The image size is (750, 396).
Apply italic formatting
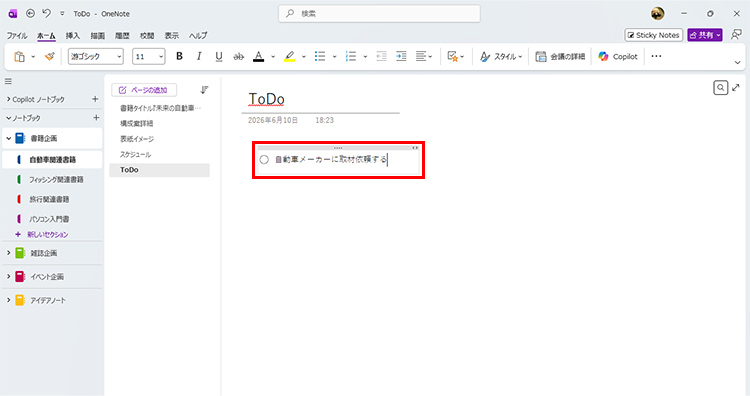(199, 56)
